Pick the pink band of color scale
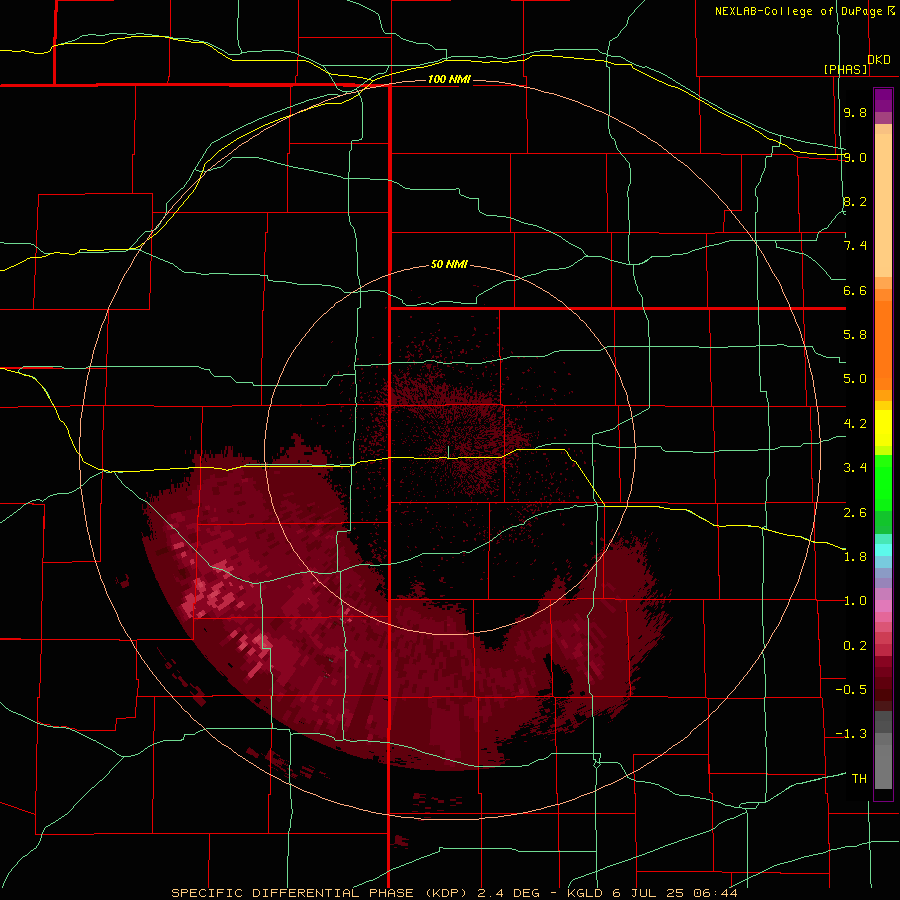 883,606
